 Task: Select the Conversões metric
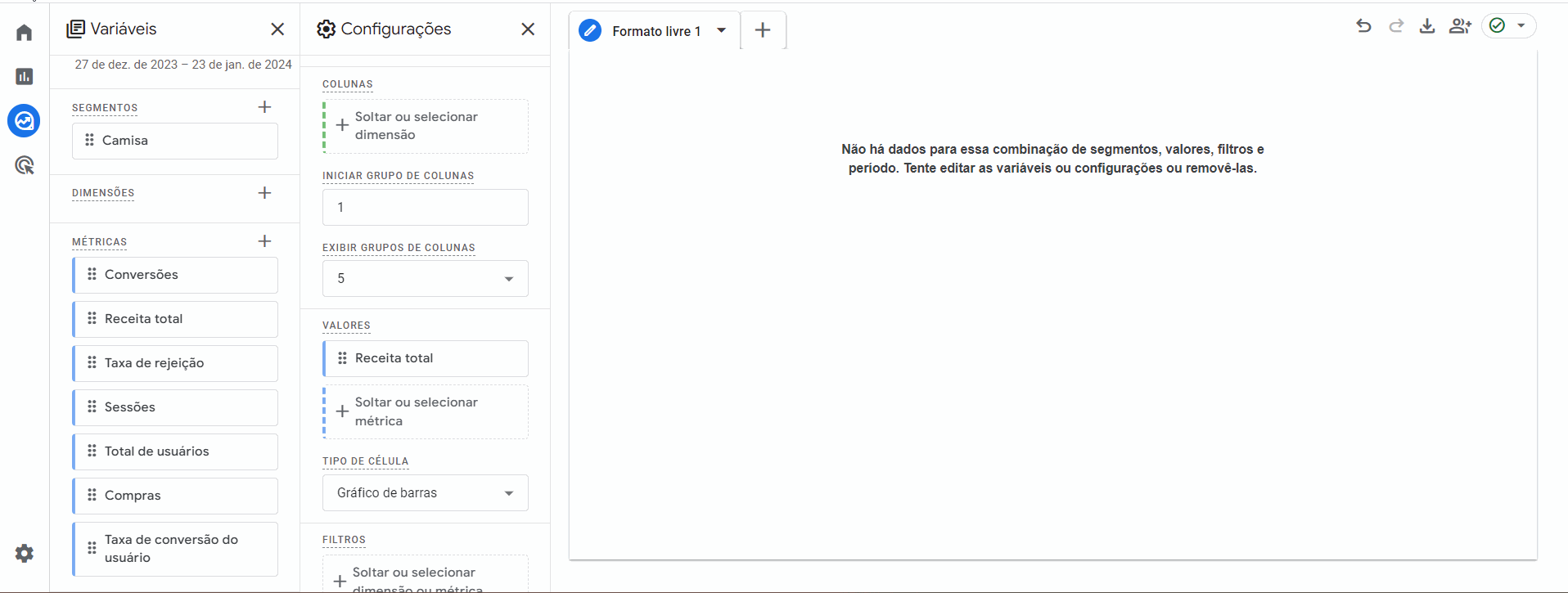pyautogui.click(x=175, y=275)
